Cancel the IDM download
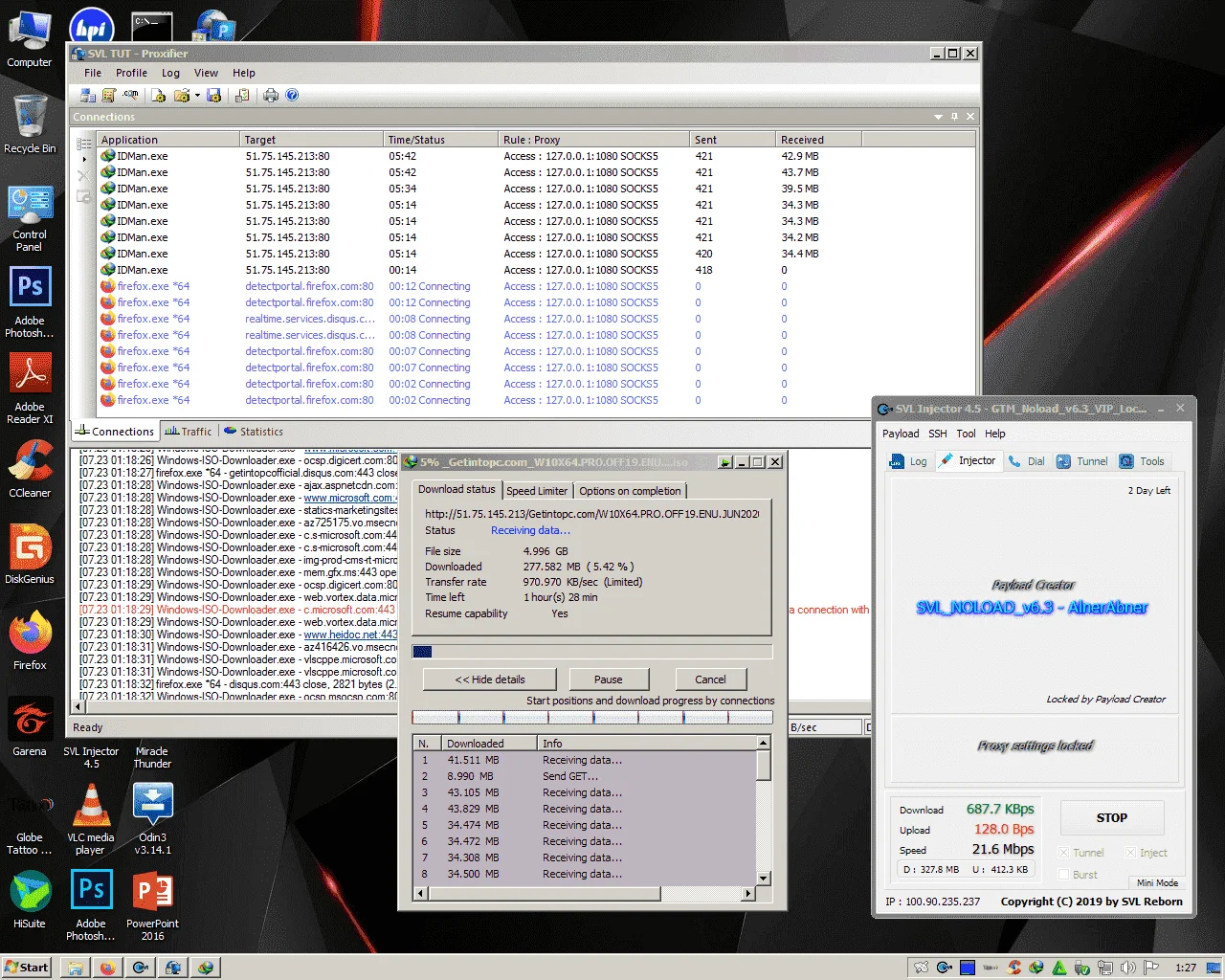The width and height of the screenshot is (1225, 980). pyautogui.click(x=710, y=679)
